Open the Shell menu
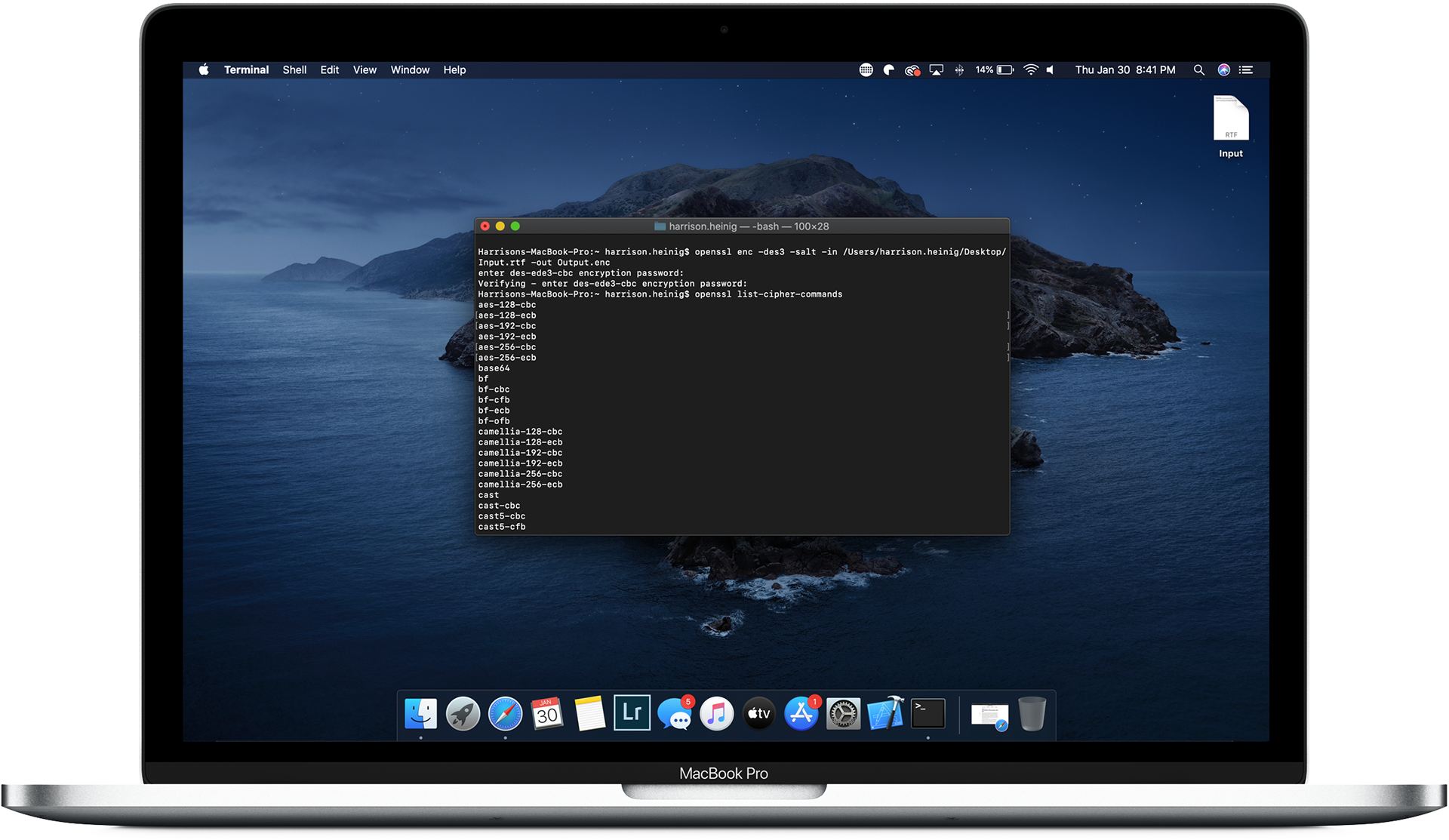 [x=294, y=69]
